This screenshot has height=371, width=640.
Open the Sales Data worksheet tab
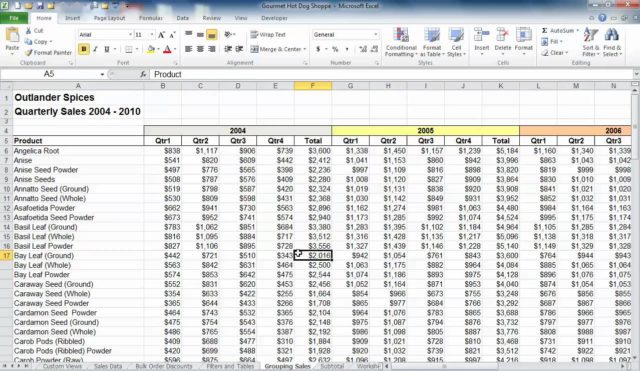(108, 366)
